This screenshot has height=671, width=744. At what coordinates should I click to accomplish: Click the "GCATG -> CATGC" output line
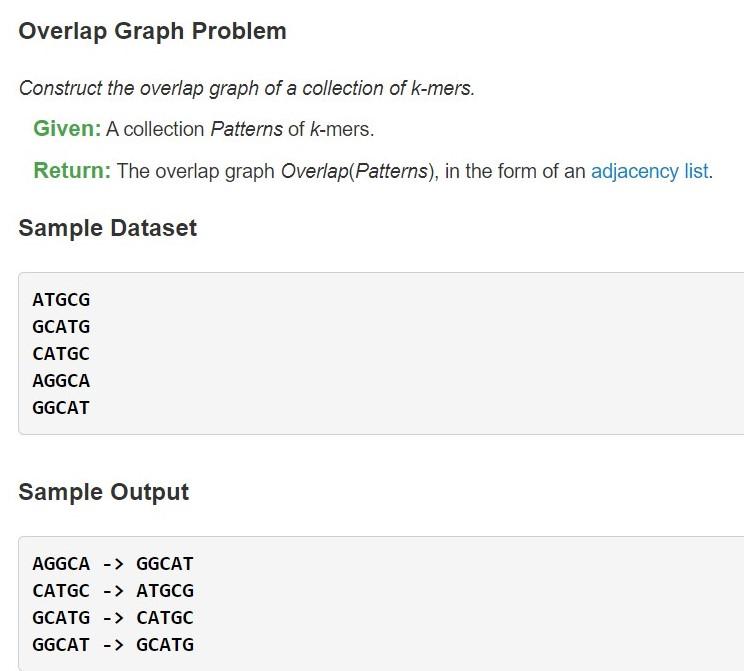click(113, 617)
